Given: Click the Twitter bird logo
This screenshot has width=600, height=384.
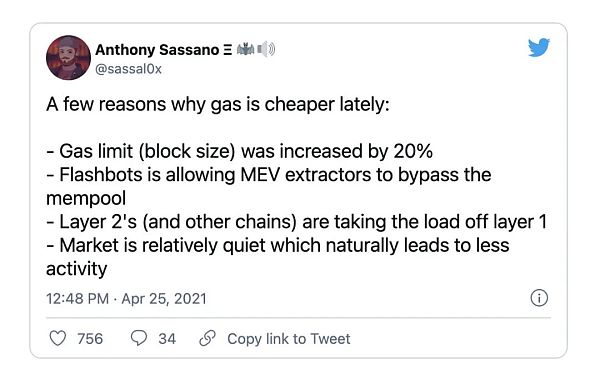Looking at the screenshot, I should click(x=539, y=47).
